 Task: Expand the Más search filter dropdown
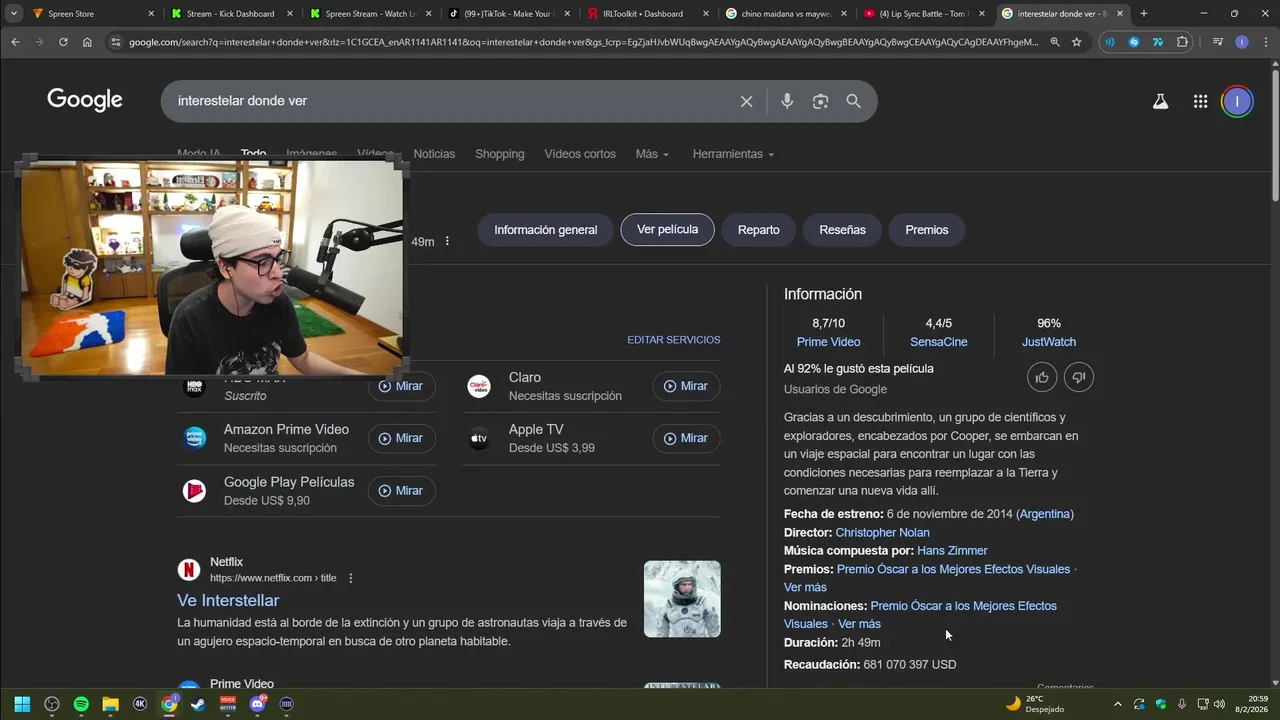point(652,154)
